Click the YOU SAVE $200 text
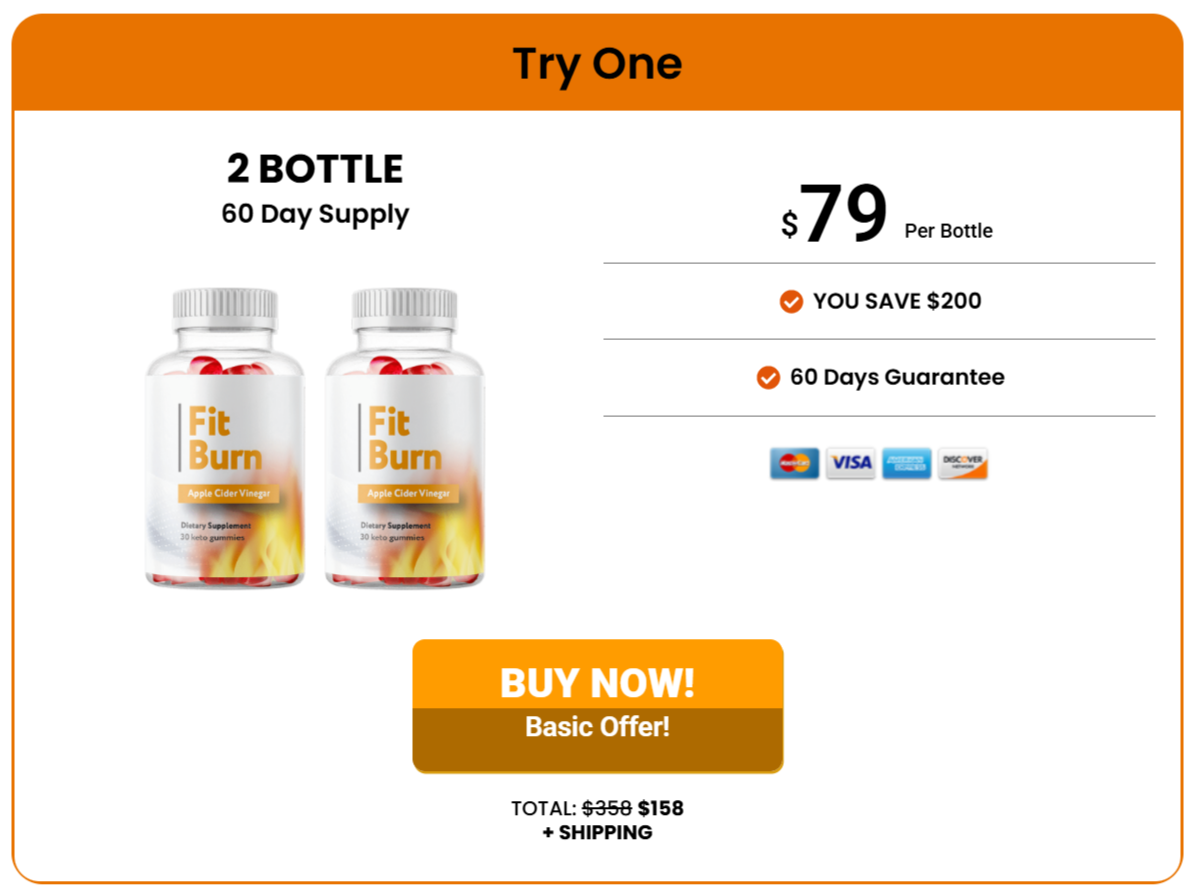The image size is (1189, 894). [x=897, y=301]
